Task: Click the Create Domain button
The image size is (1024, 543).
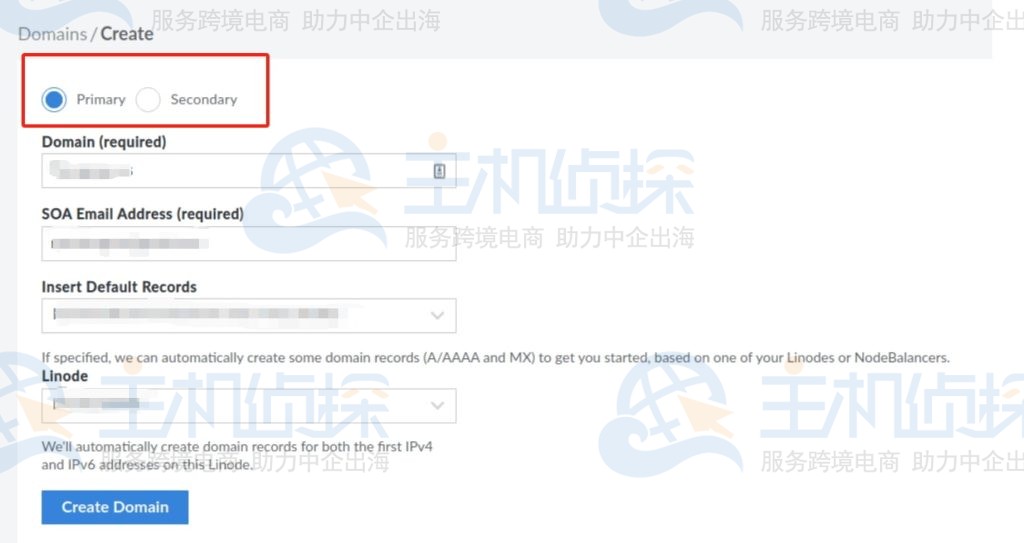Action: coord(115,507)
